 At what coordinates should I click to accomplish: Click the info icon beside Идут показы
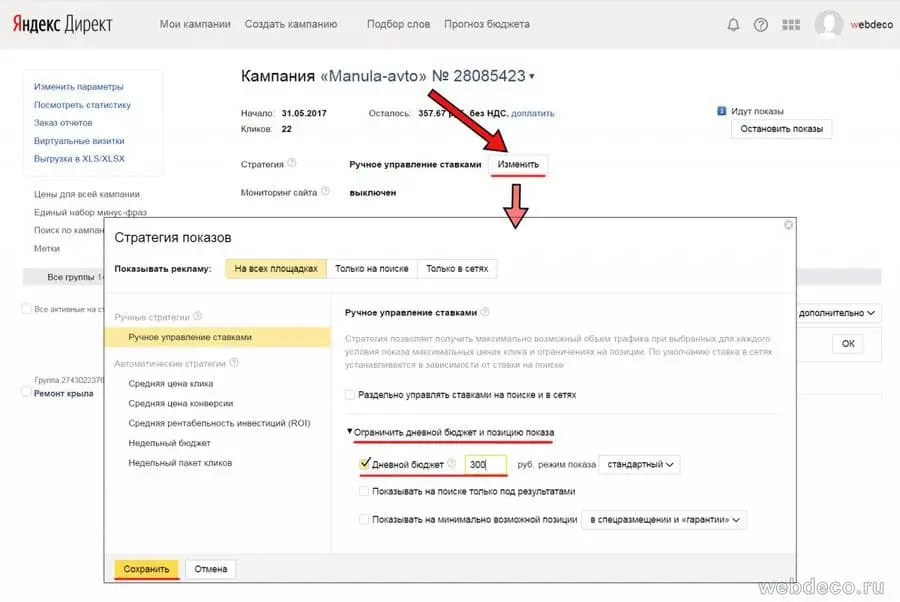[721, 111]
